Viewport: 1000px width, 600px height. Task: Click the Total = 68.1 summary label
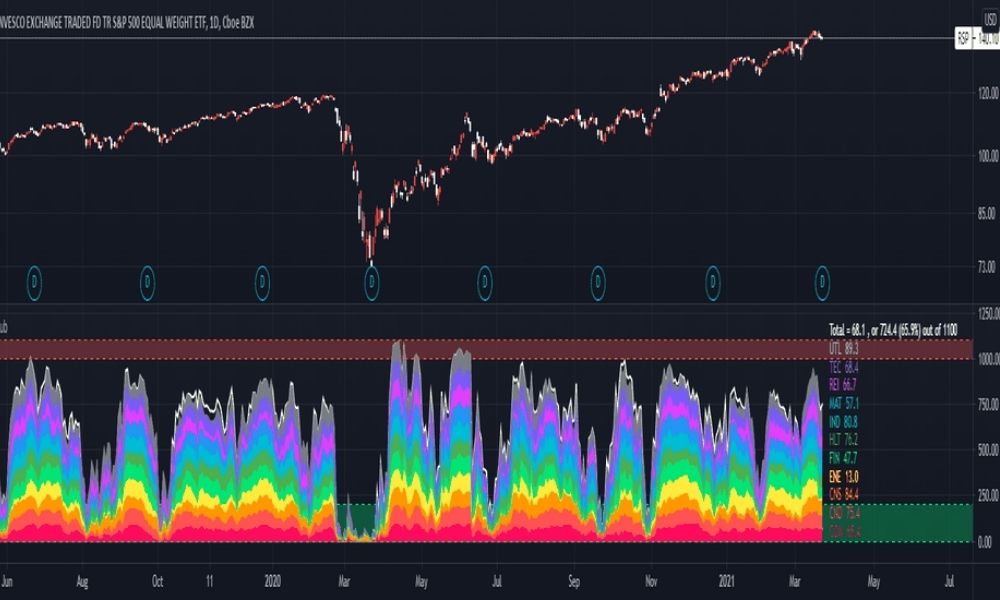[893, 330]
